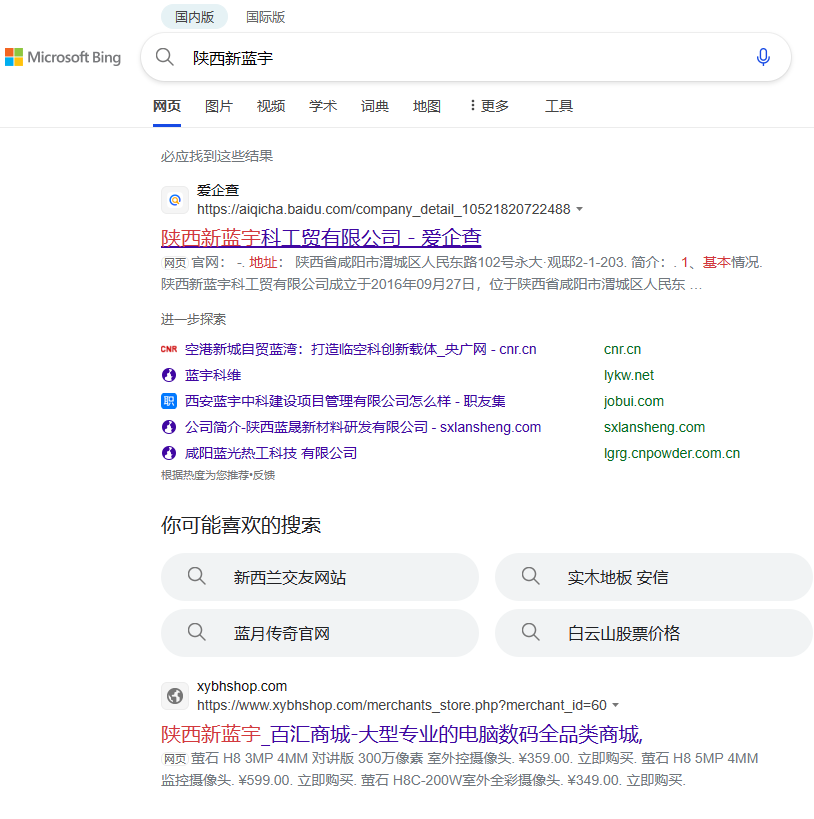Image resolution: width=814 pixels, height=819 pixels.
Task: Open 咸阳蓝光热工科技 有限公司 link
Action: 271,453
